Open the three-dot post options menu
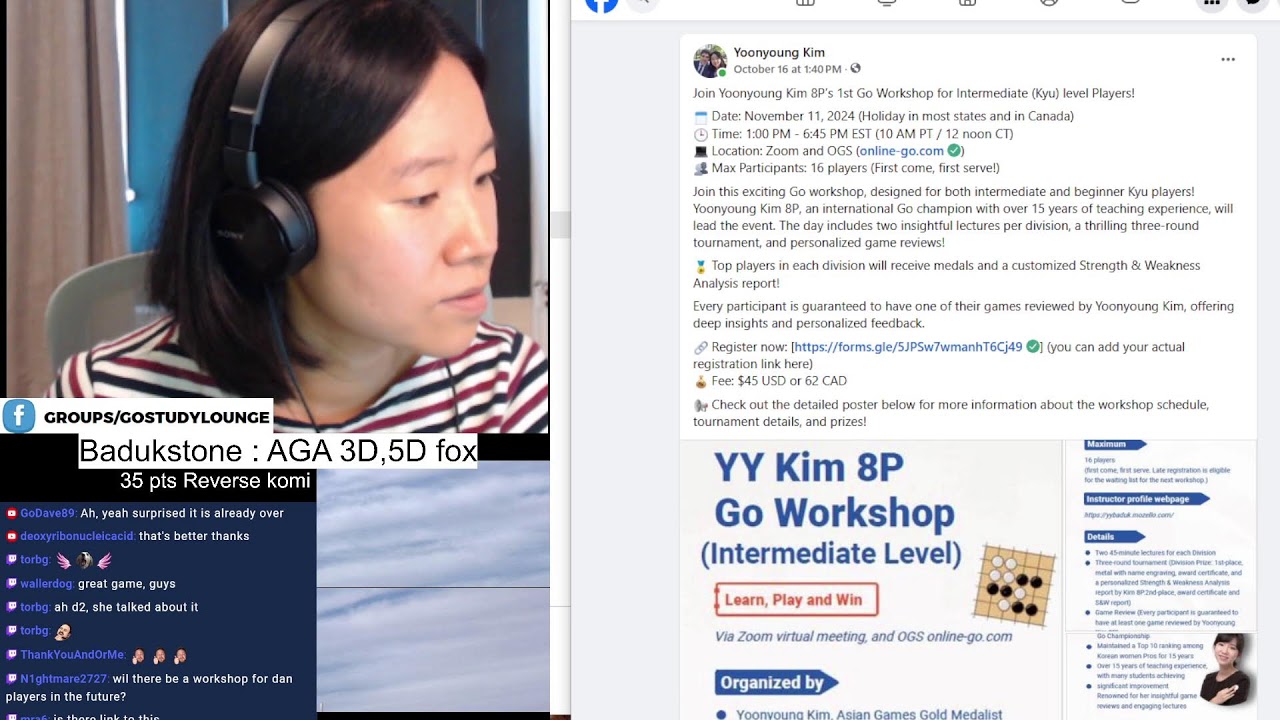 (1228, 60)
